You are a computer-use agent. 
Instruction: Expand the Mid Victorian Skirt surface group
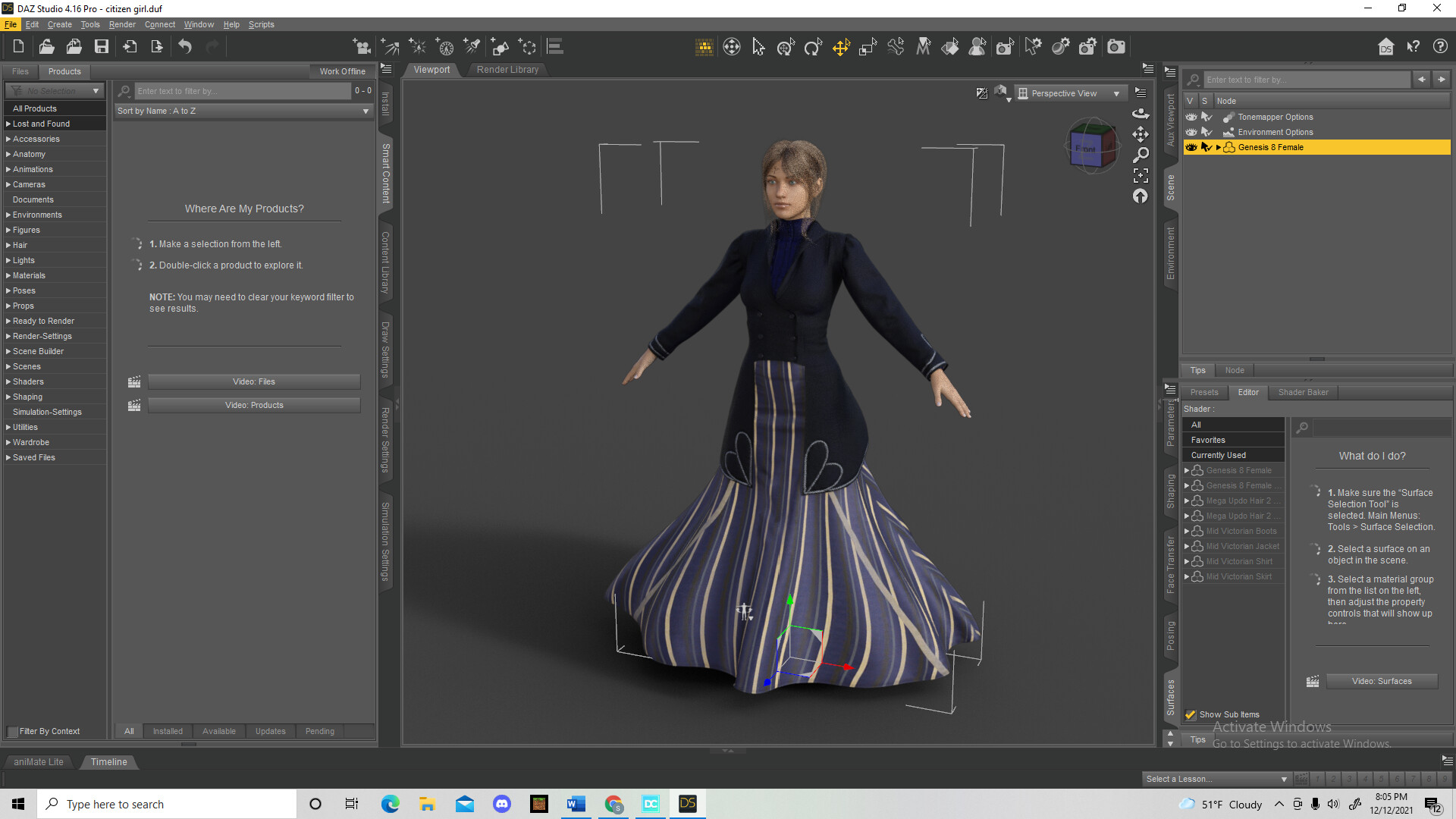coord(1188,576)
